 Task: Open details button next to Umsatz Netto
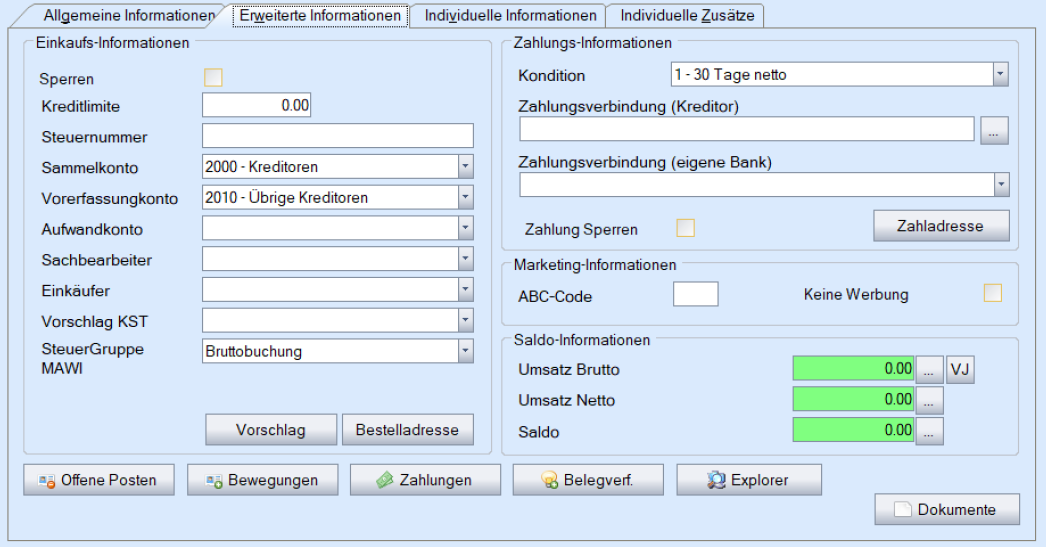click(929, 400)
